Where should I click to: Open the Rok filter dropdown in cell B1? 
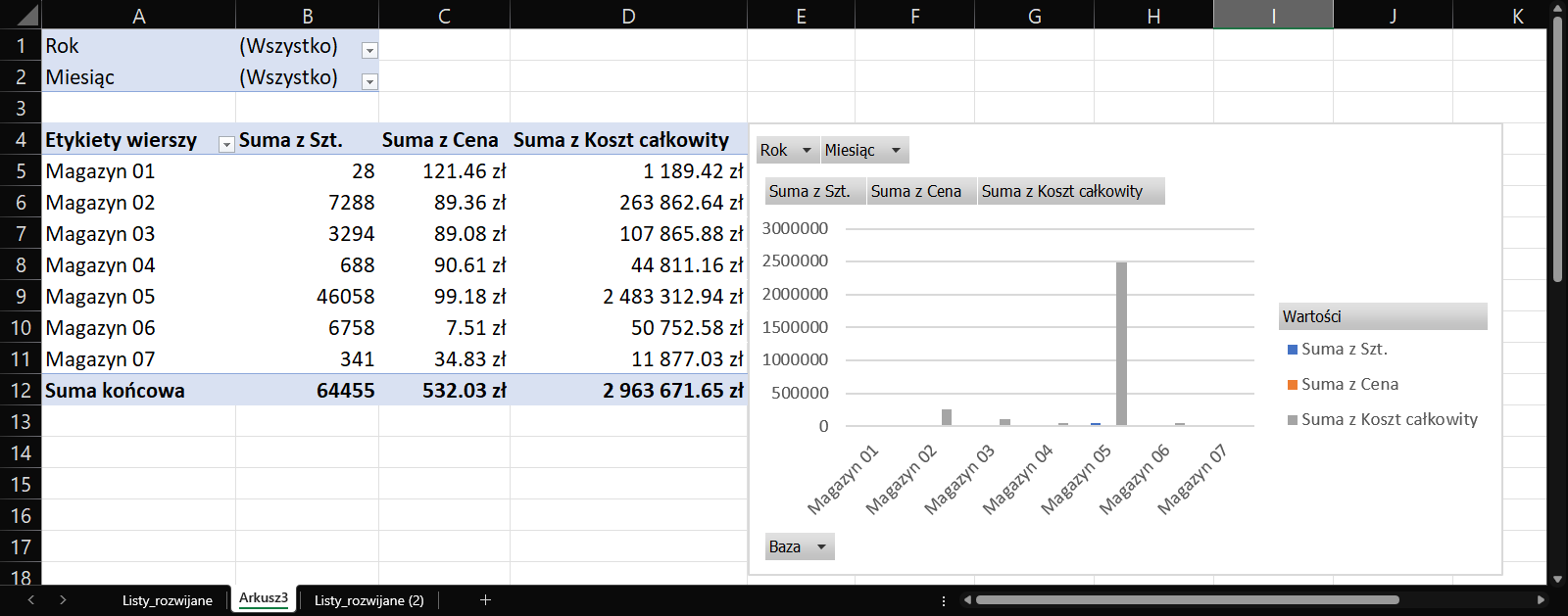click(369, 50)
